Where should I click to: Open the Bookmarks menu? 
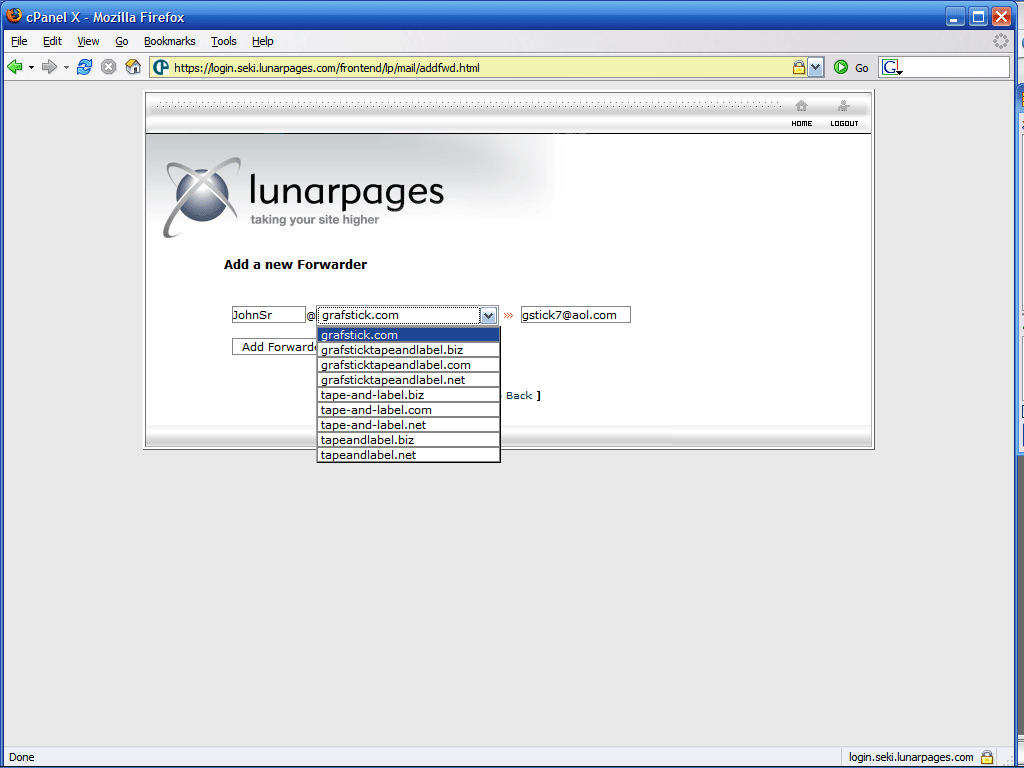coord(169,41)
